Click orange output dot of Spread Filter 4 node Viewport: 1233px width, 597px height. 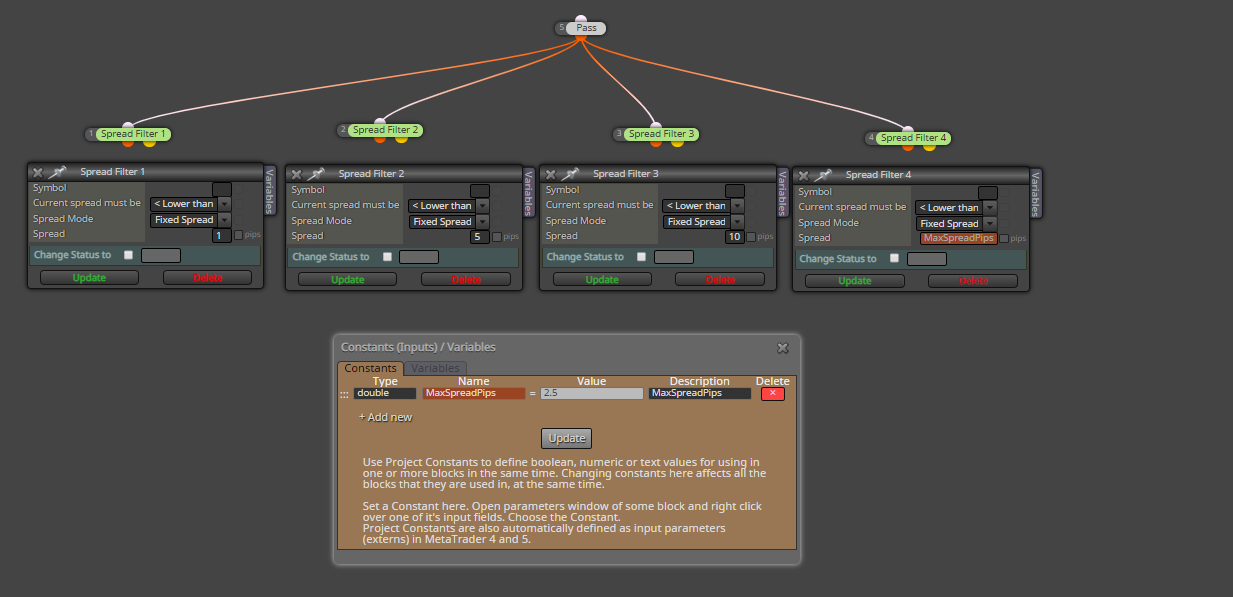[x=908, y=146]
